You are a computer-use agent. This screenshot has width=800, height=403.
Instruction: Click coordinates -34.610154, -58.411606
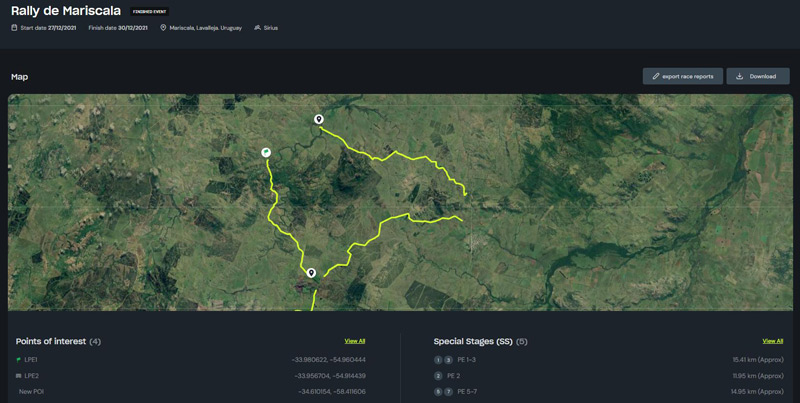(332, 392)
